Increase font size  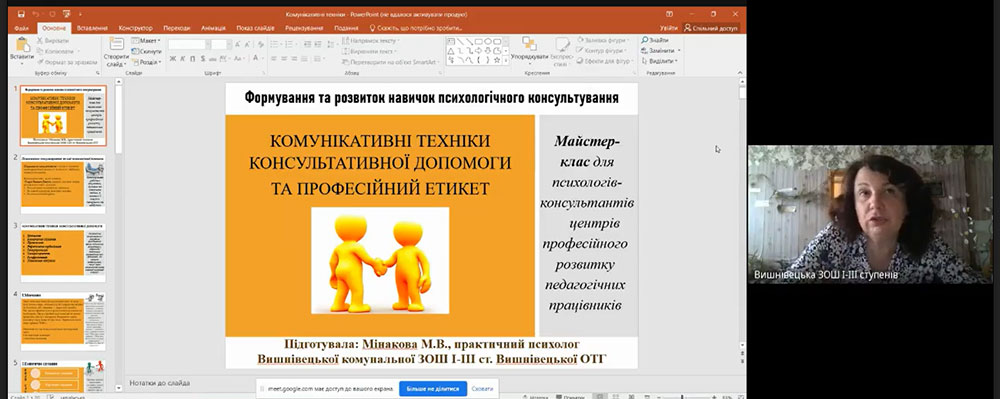(237, 45)
